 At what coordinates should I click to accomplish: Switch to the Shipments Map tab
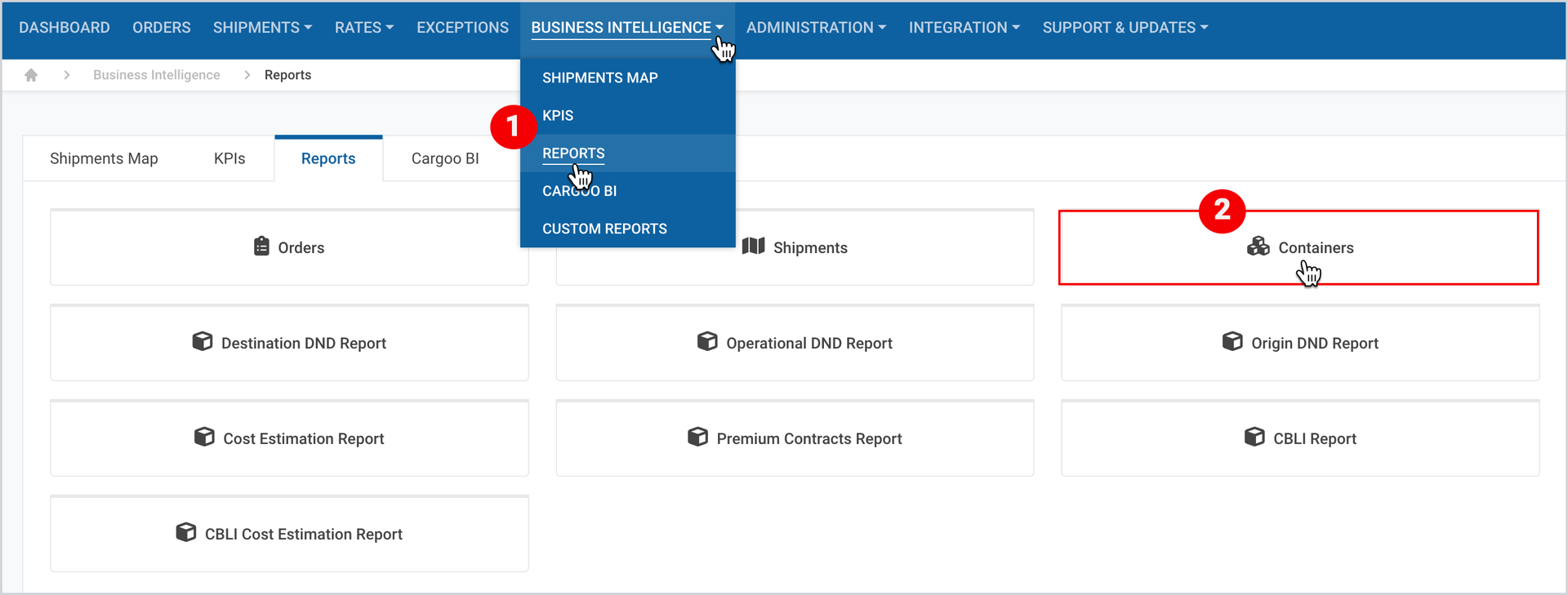coord(104,158)
